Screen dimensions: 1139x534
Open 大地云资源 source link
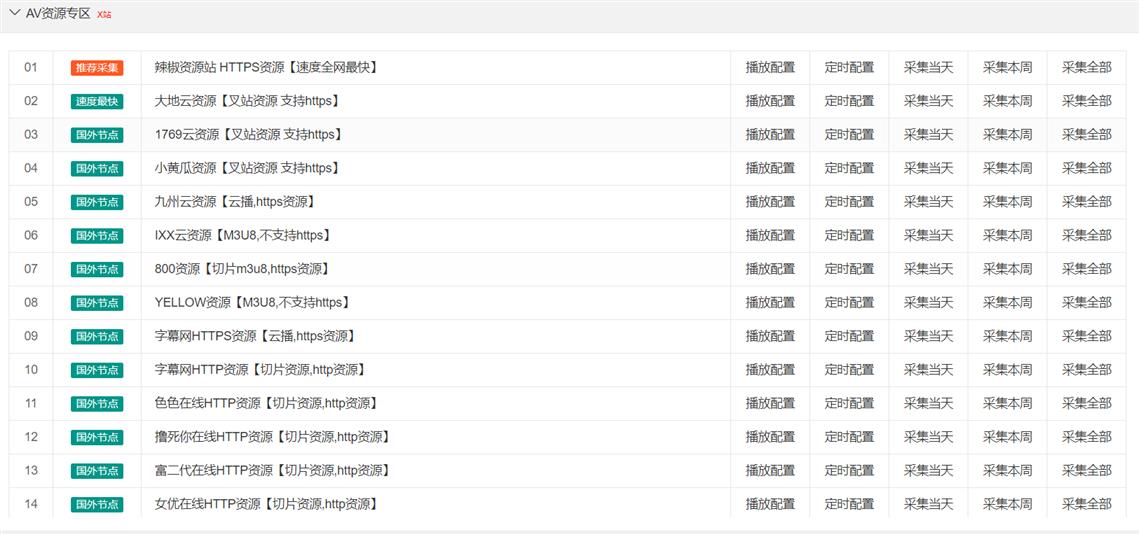247,101
